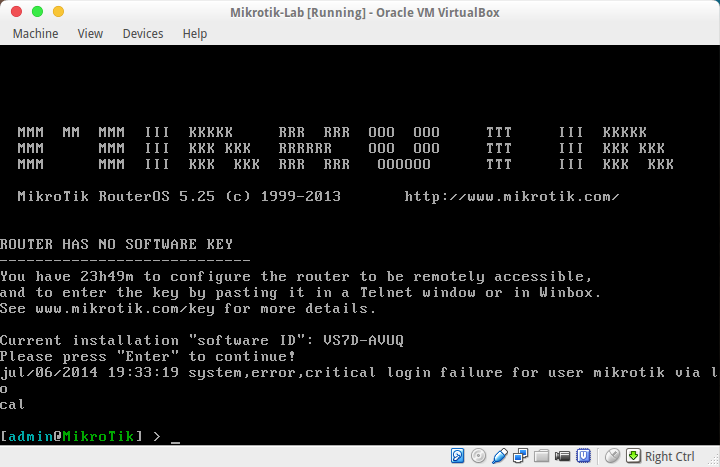Screen dimensions: 720x467
Task: Click the http://www.mikrotik.com/ text
Action: (x=512, y=197)
